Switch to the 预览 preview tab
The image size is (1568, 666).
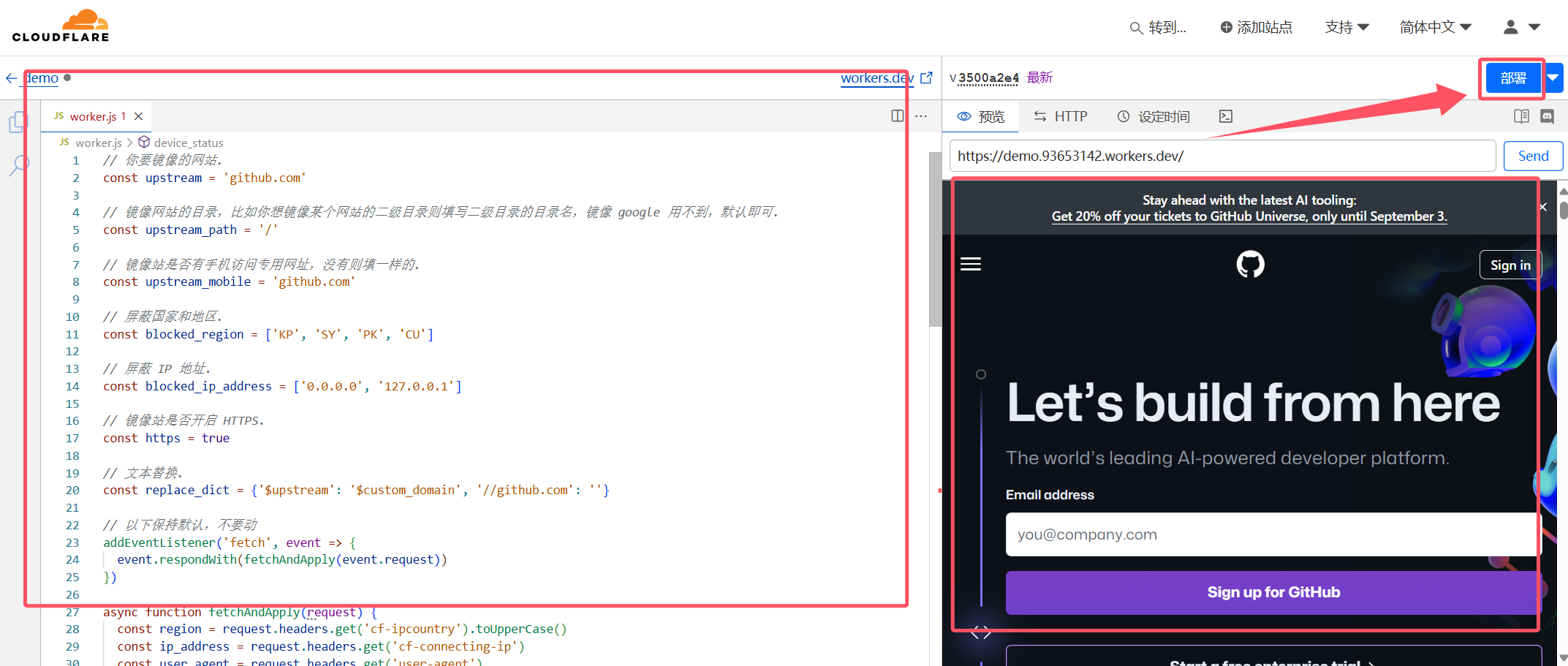[x=981, y=116]
